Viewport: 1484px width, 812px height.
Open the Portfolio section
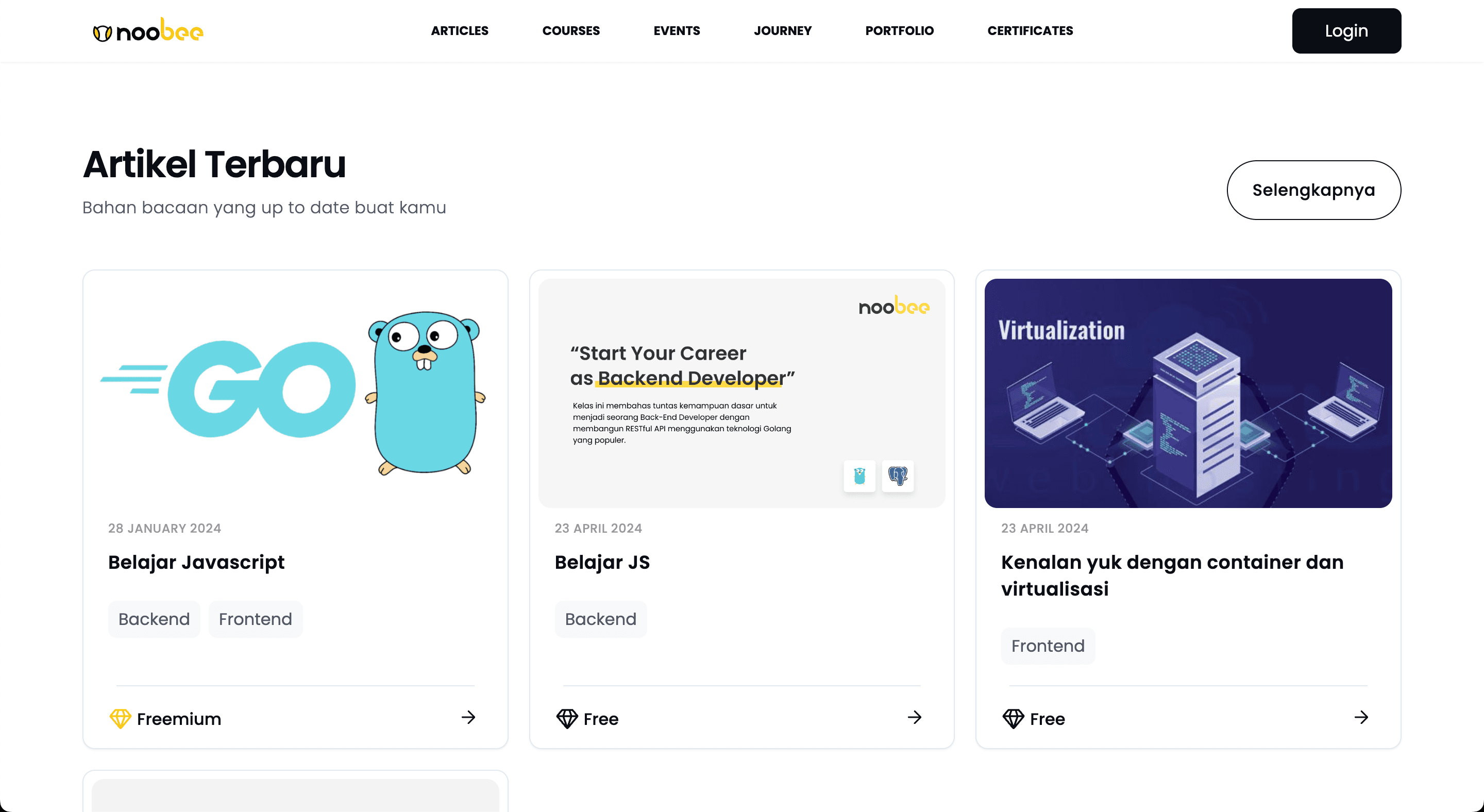[899, 30]
